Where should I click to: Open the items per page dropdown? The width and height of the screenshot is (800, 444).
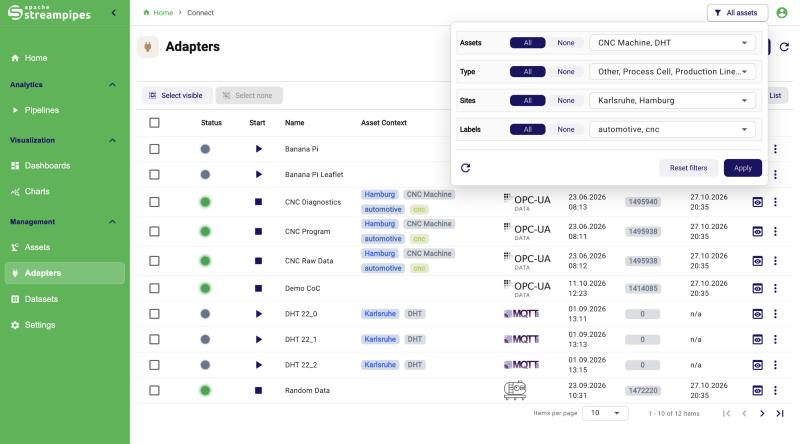click(605, 413)
